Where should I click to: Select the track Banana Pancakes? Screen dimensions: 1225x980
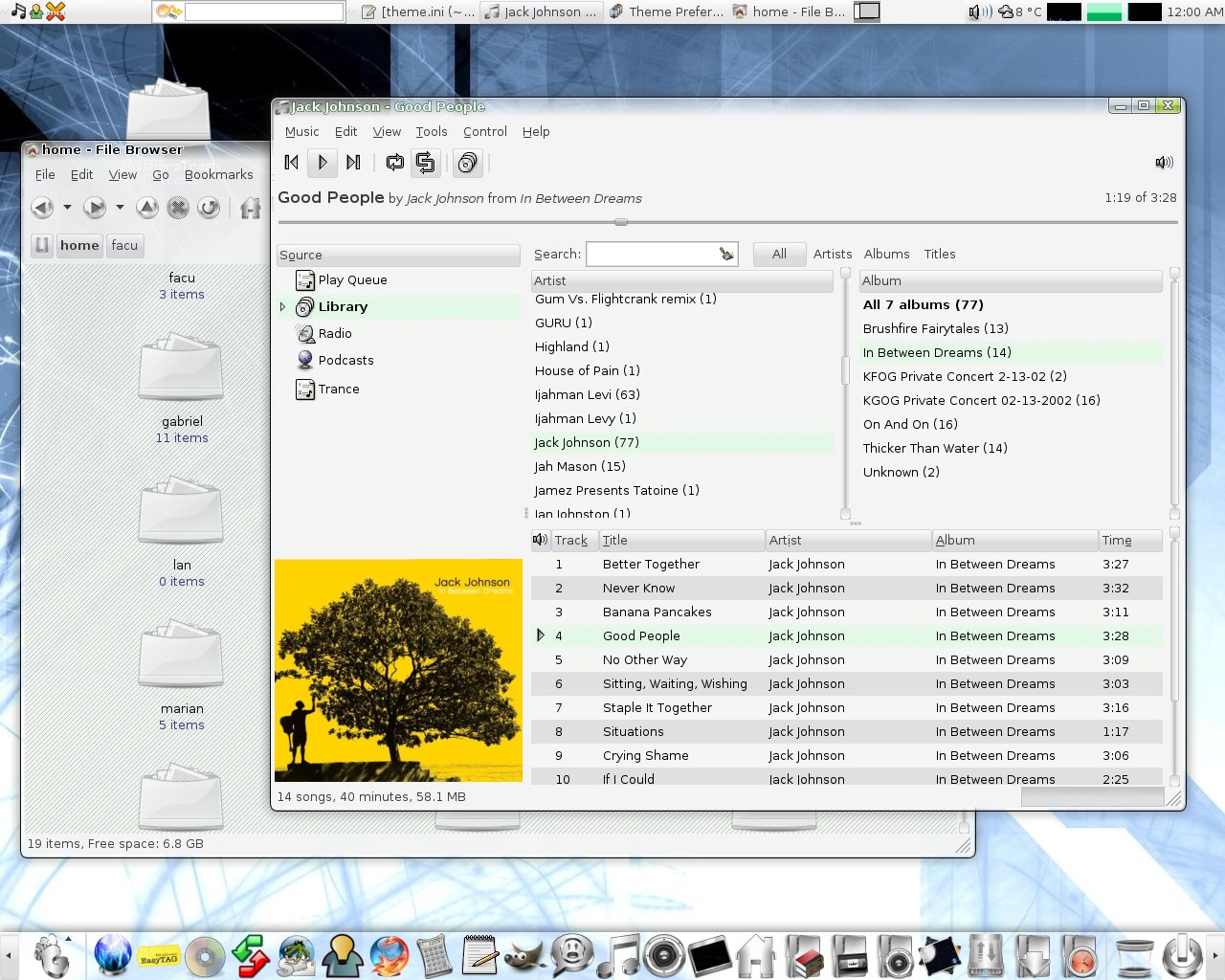coord(847,612)
